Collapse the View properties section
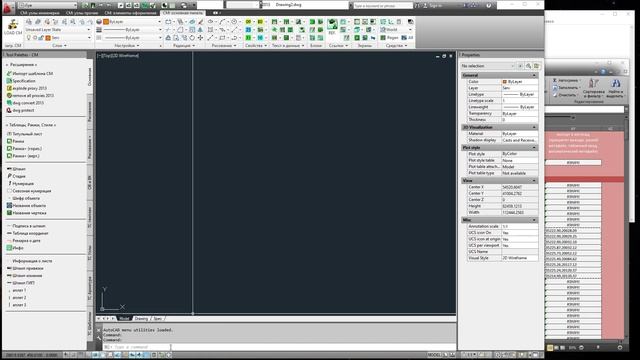Image resolution: width=640 pixels, height=360 pixels. 534,180
